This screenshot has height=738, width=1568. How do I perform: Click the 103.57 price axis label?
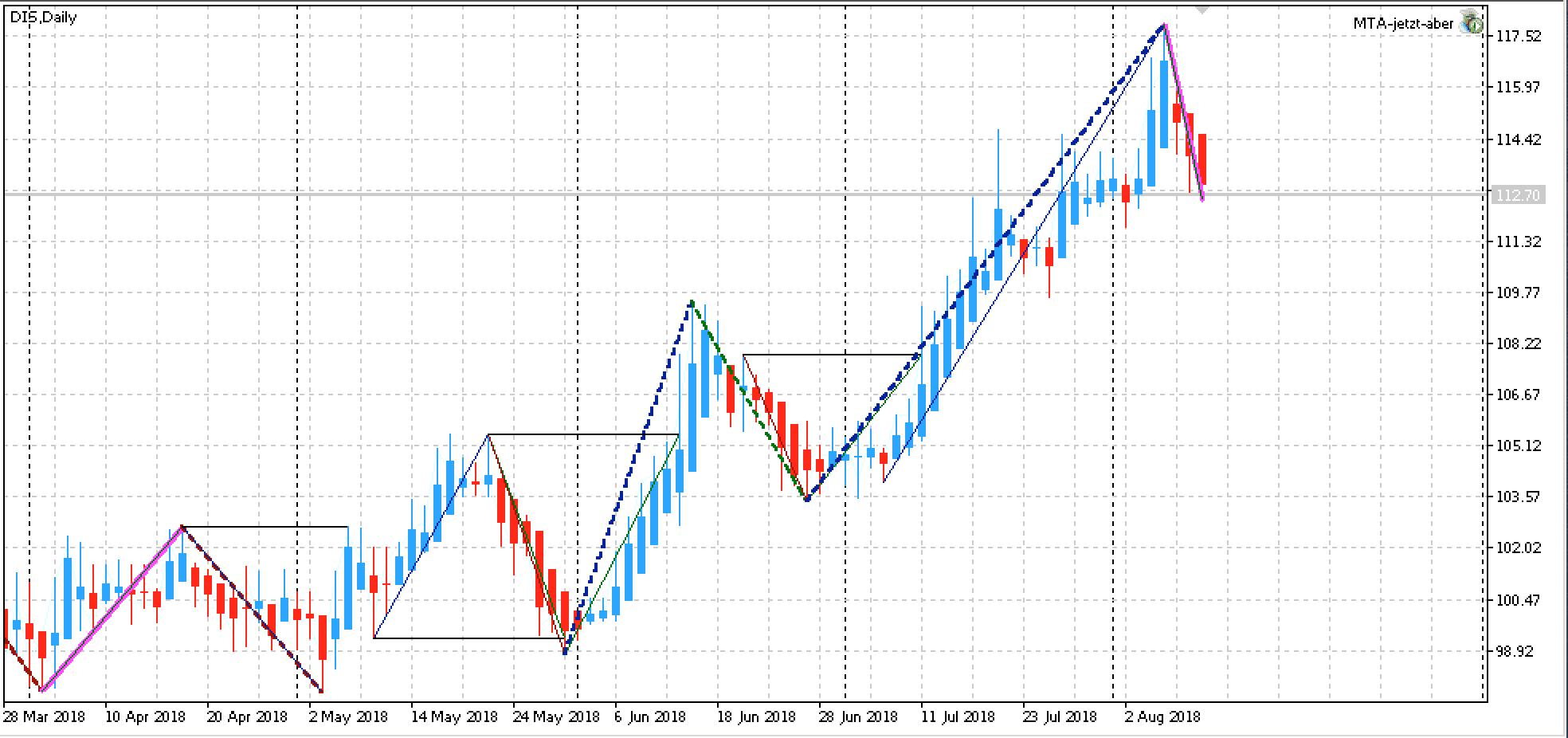click(1519, 497)
